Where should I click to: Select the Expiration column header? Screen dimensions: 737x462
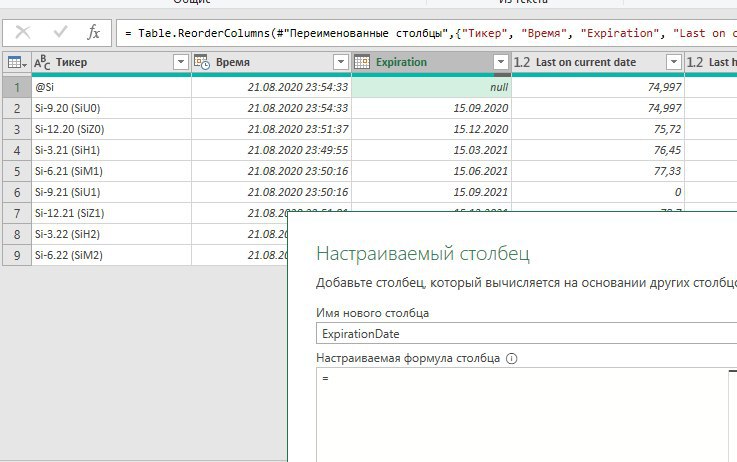431,62
